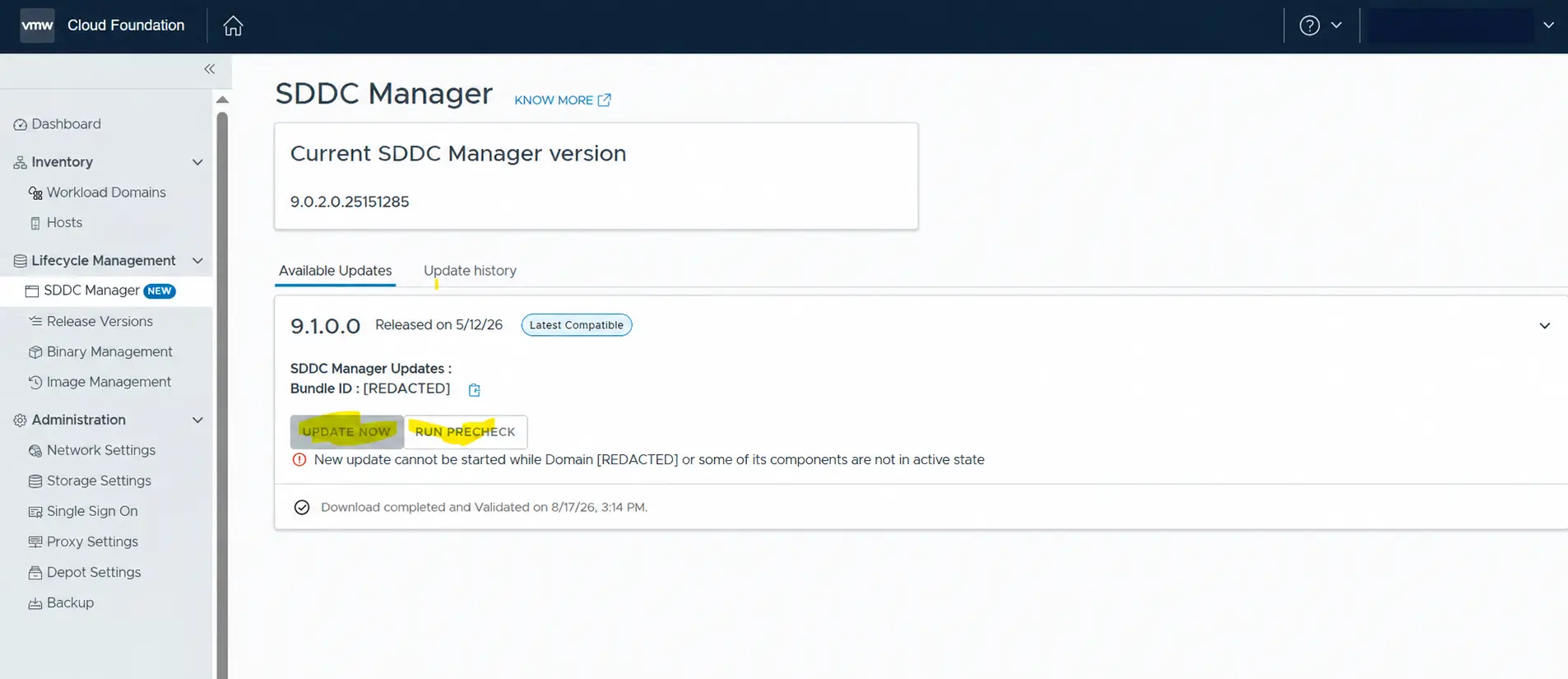Open Storage Settings page
Viewport: 1568px width, 679px height.
click(99, 481)
